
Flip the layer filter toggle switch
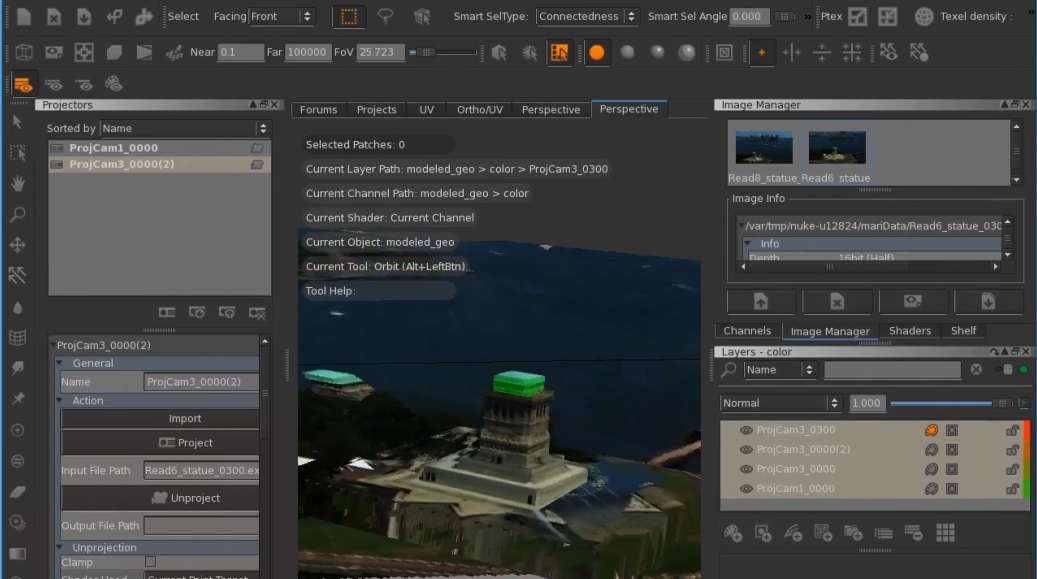(1007, 369)
